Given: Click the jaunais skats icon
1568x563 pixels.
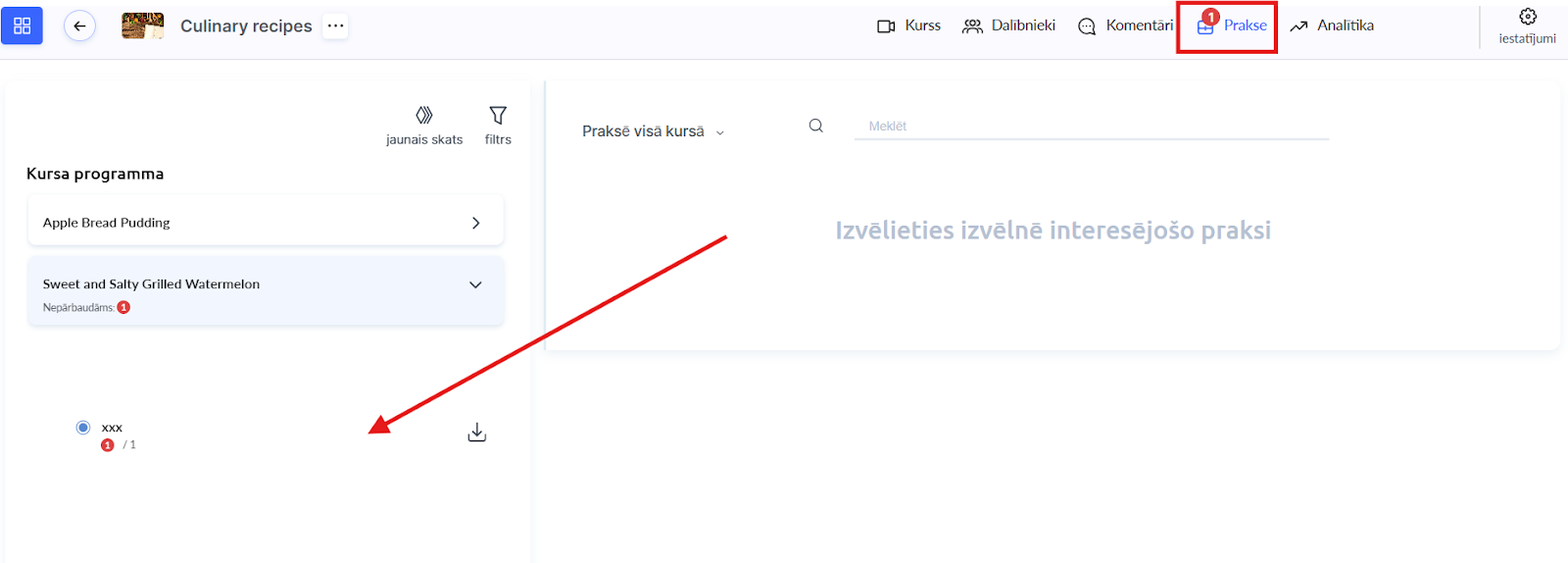Looking at the screenshot, I should coord(424,116).
